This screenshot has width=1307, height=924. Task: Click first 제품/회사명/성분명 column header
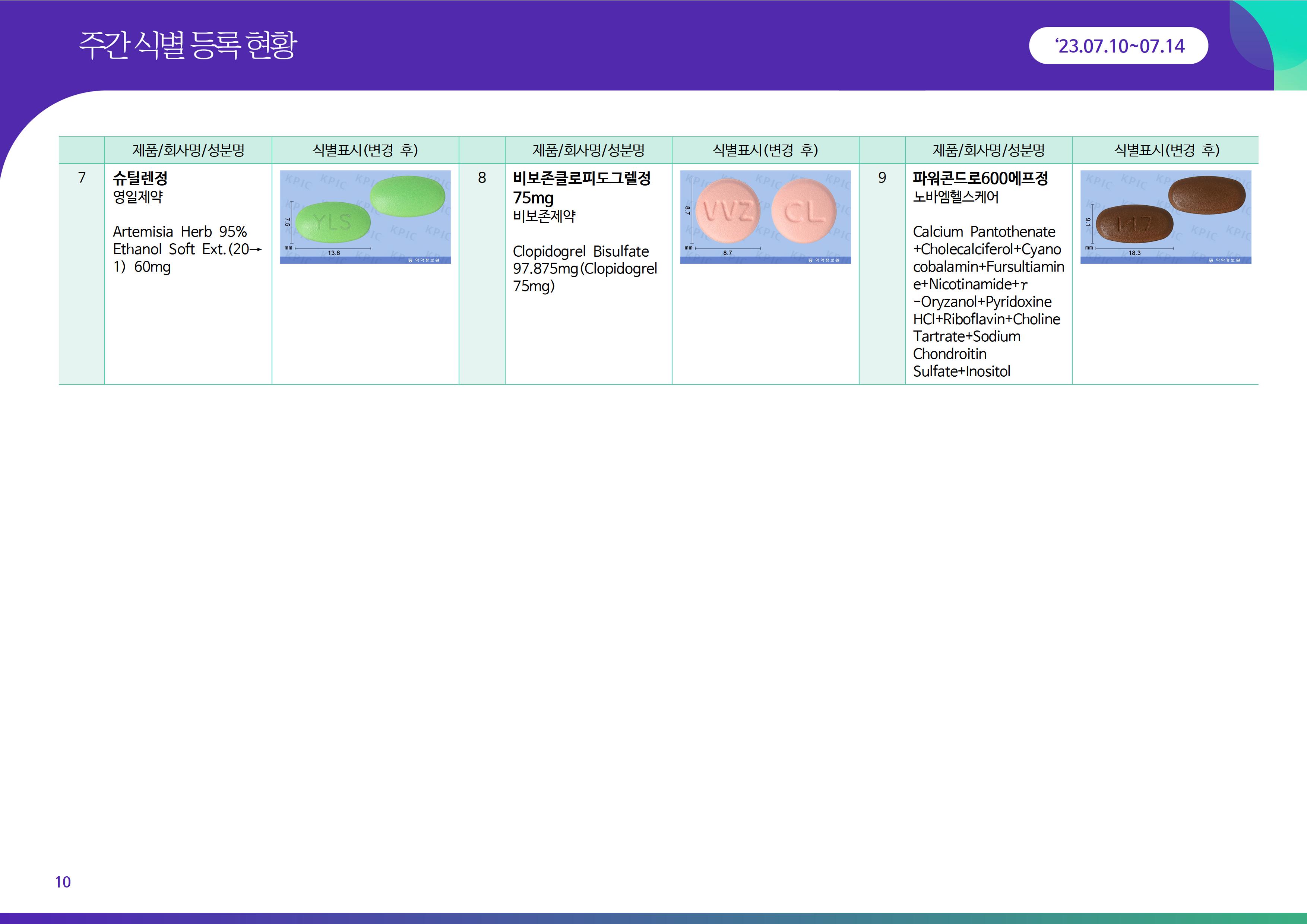(189, 150)
